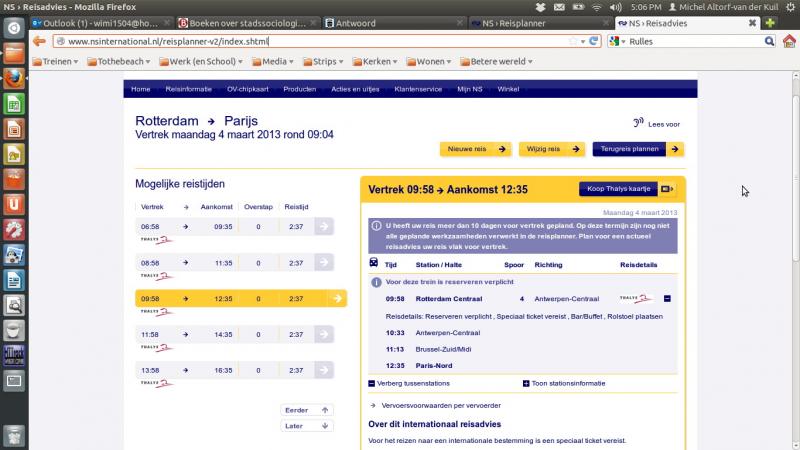Image resolution: width=800 pixels, height=450 pixels.
Task: Open network wifi indicator
Action: coord(596,7)
